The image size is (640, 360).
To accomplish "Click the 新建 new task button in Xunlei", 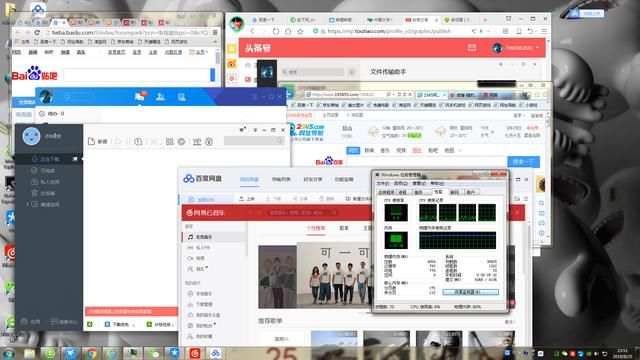I will [x=98, y=141].
